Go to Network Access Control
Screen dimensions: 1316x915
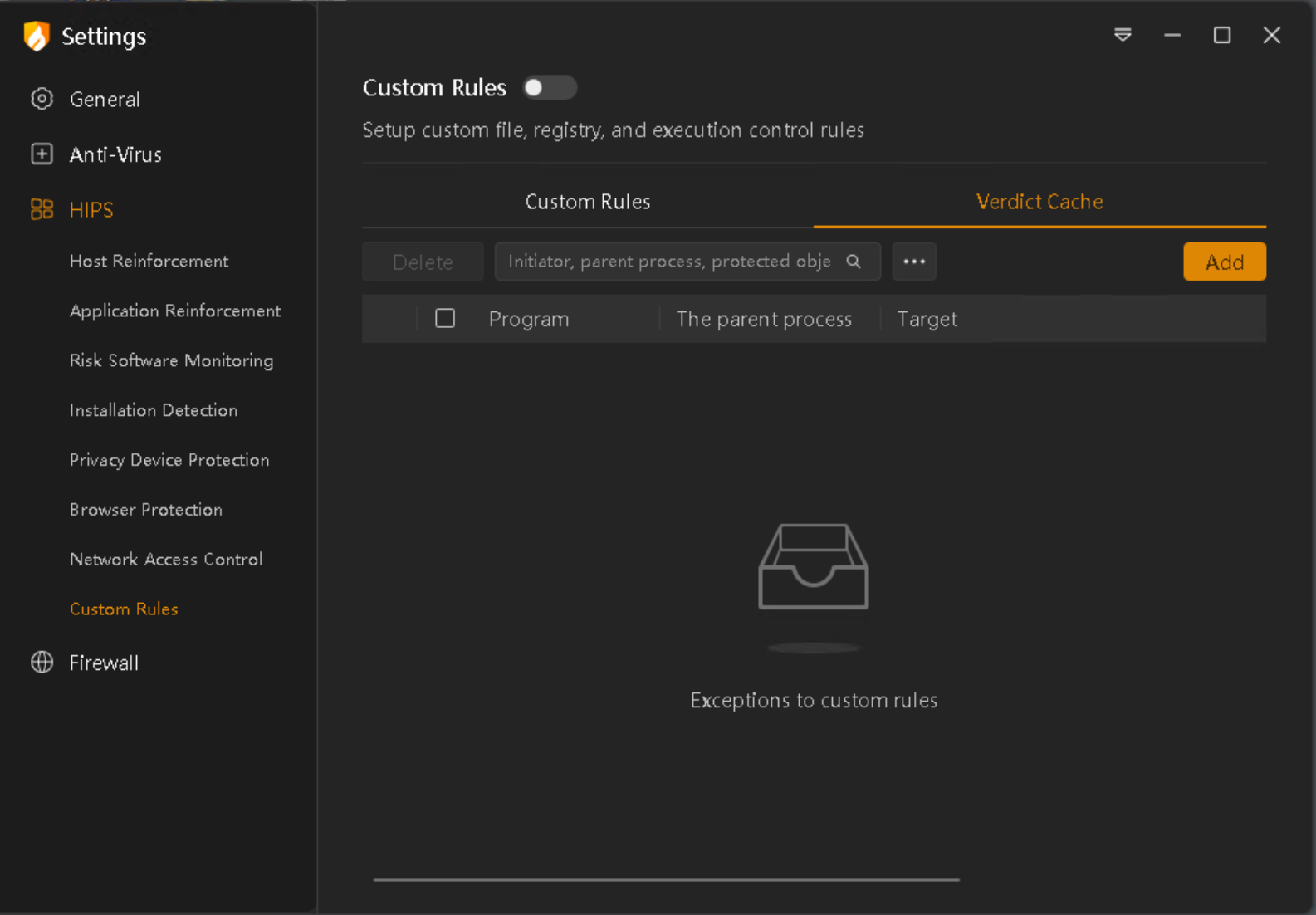point(166,560)
